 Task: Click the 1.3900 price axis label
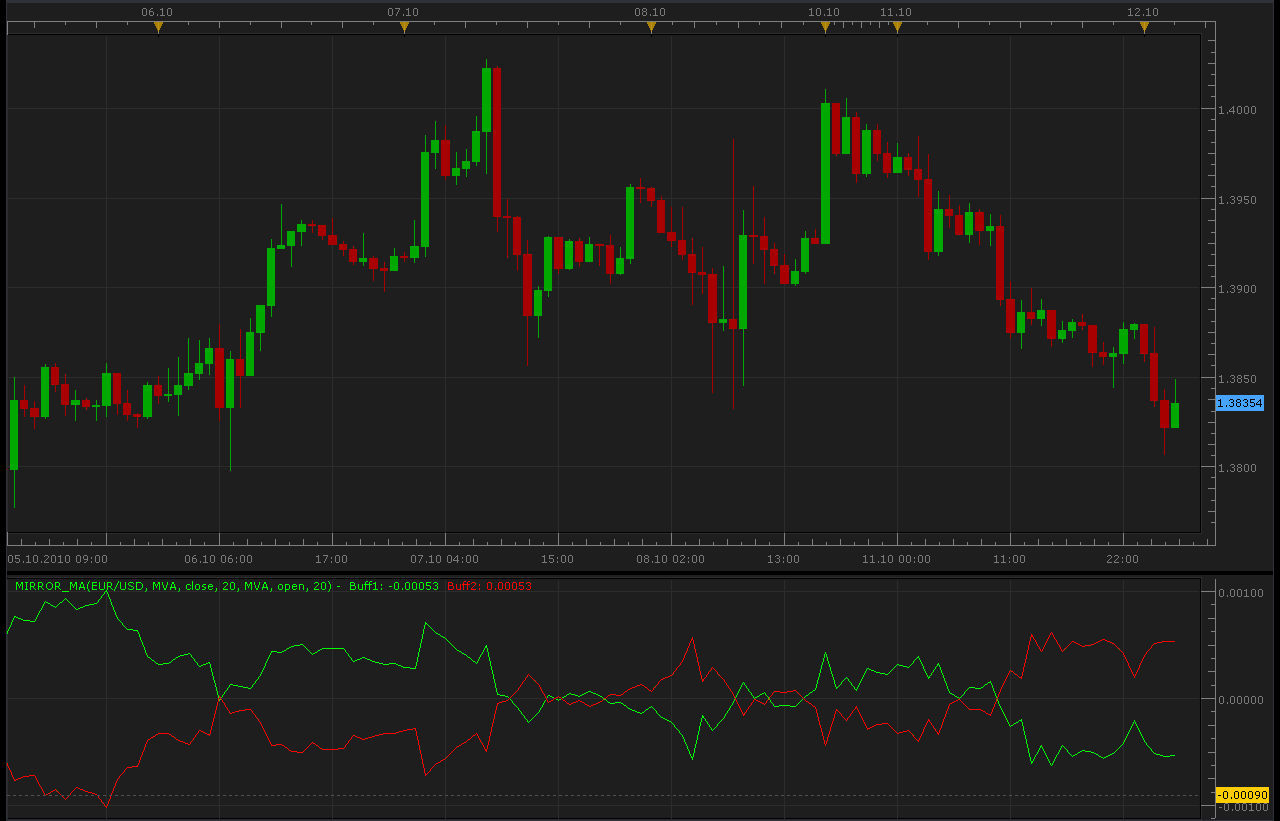pyautogui.click(x=1236, y=289)
